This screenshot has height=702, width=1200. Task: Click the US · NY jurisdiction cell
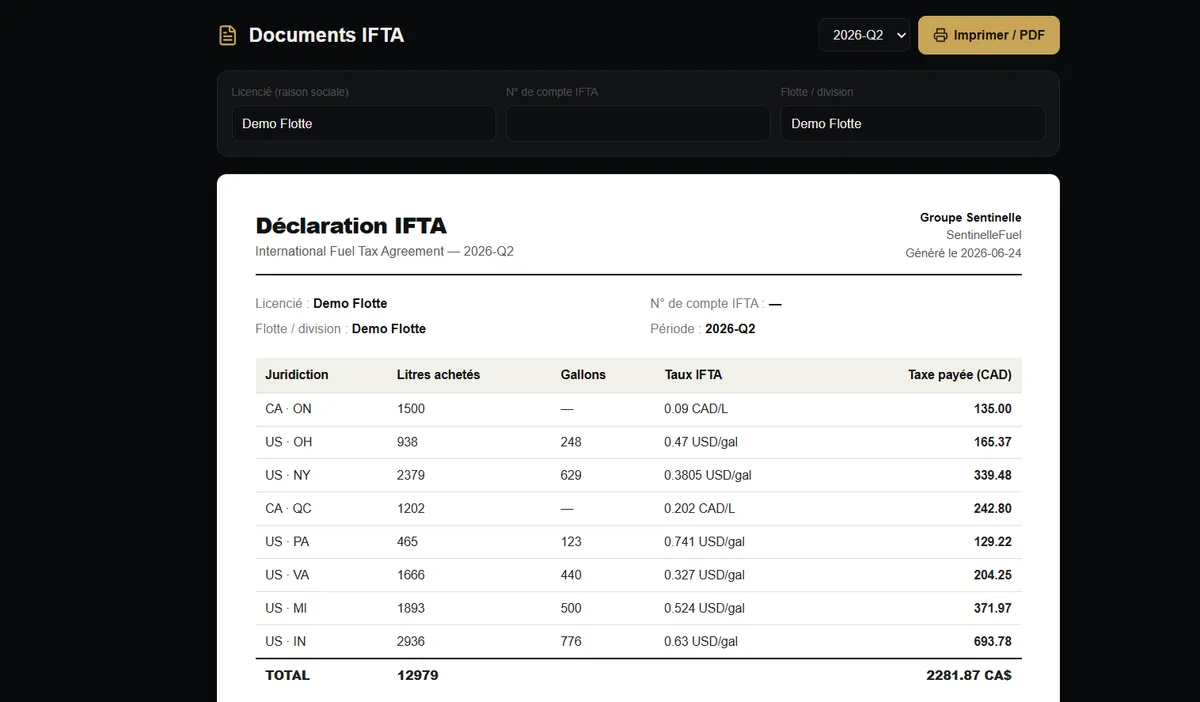288,475
